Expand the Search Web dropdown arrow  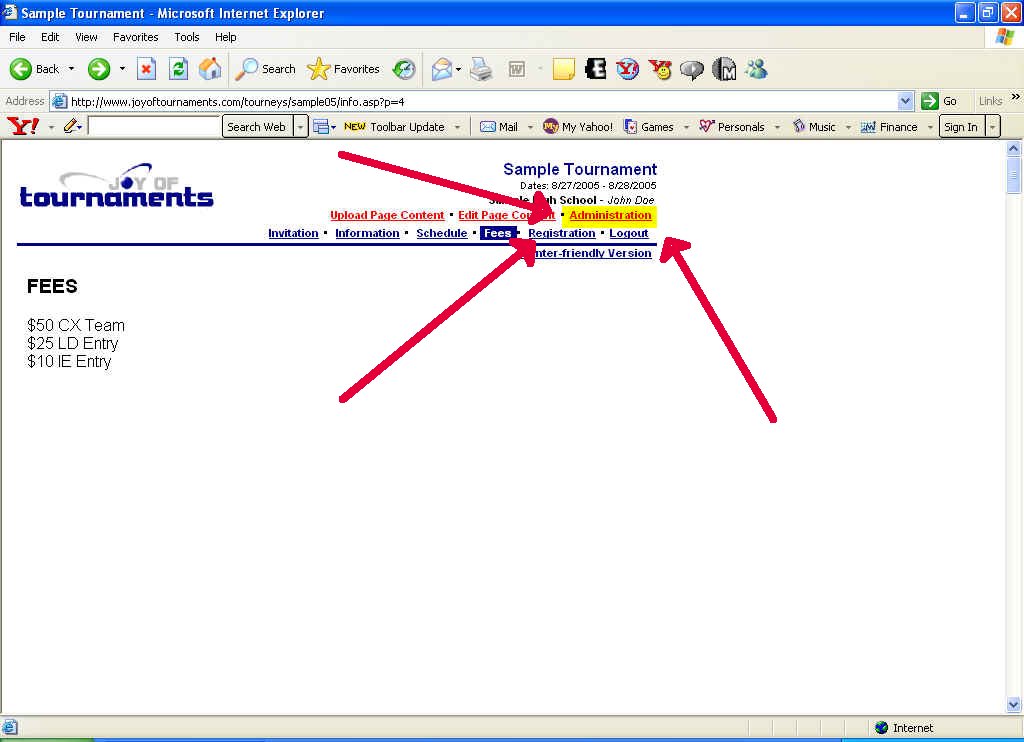tap(300, 127)
